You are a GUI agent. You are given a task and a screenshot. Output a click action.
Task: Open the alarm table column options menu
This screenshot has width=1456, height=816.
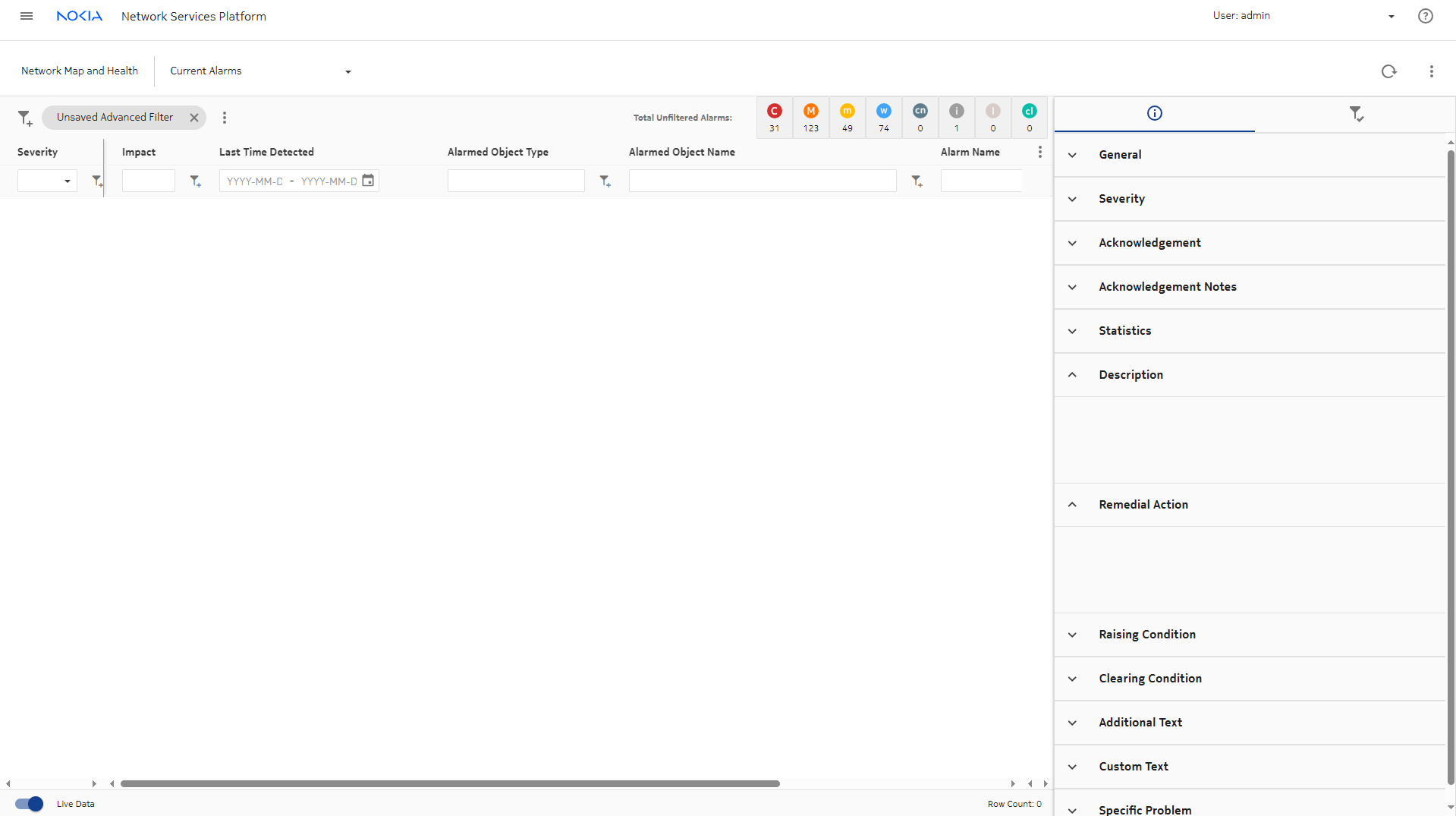click(x=1039, y=152)
